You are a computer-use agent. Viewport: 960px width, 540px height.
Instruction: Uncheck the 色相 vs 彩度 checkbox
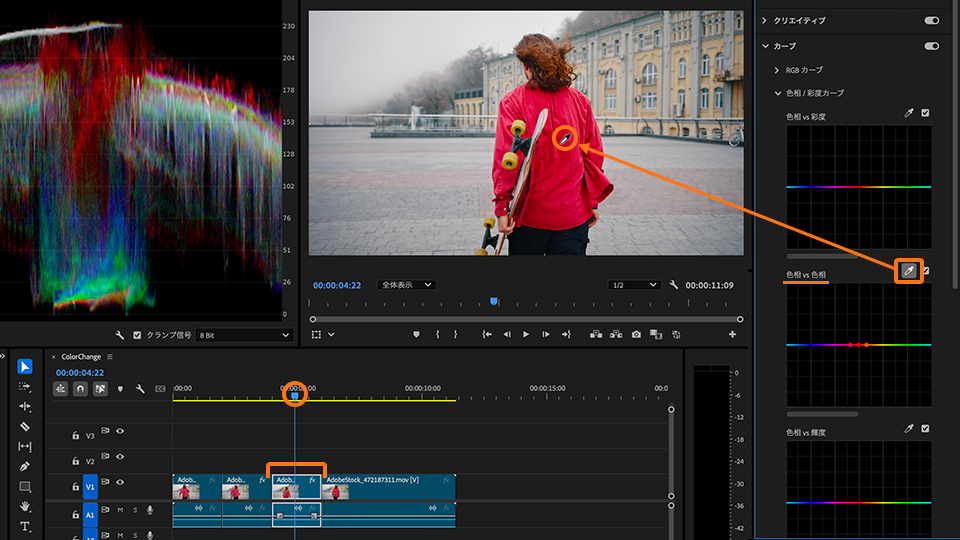point(925,113)
